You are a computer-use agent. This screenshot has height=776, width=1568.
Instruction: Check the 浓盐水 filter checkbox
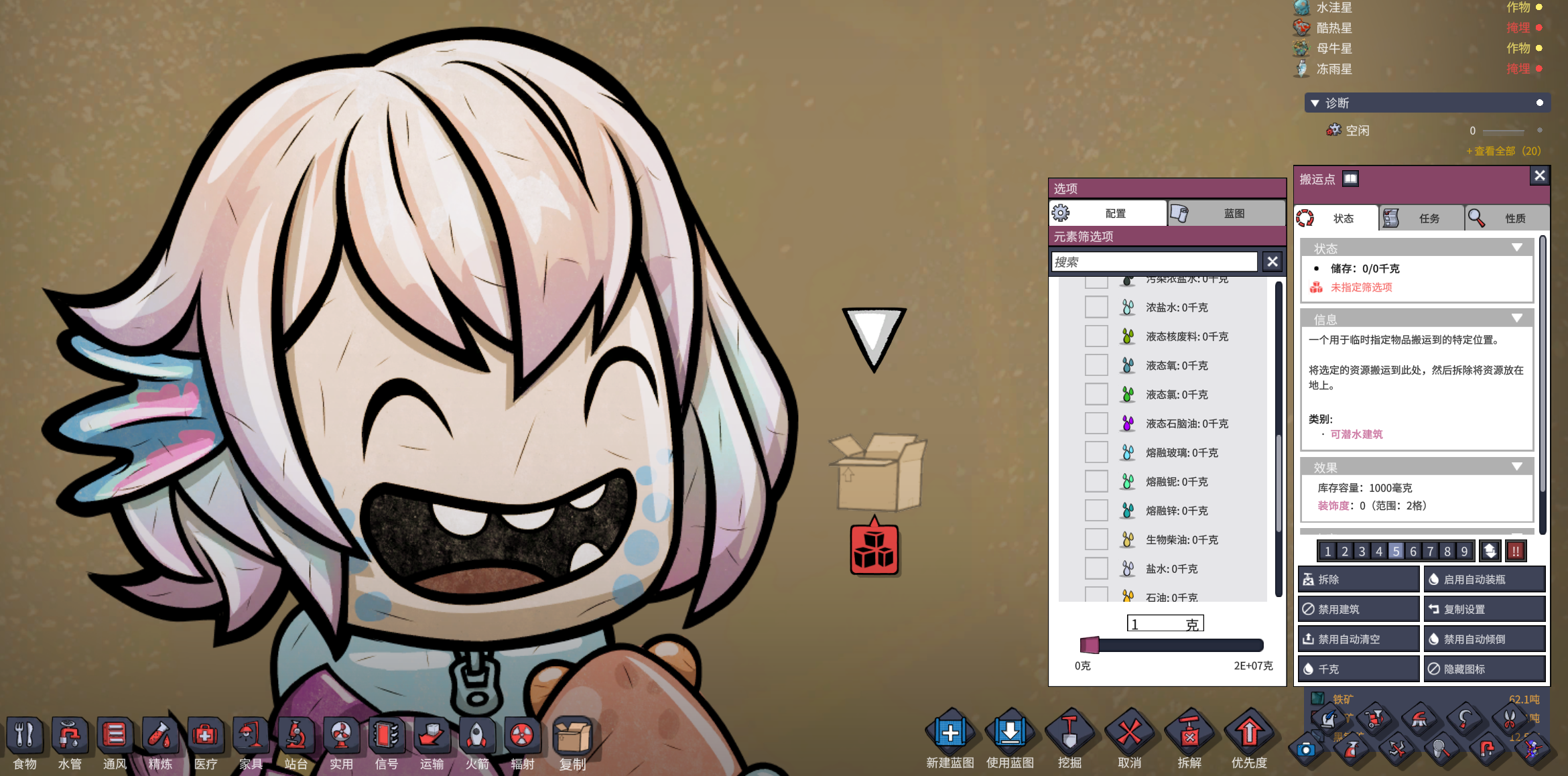(x=1096, y=308)
